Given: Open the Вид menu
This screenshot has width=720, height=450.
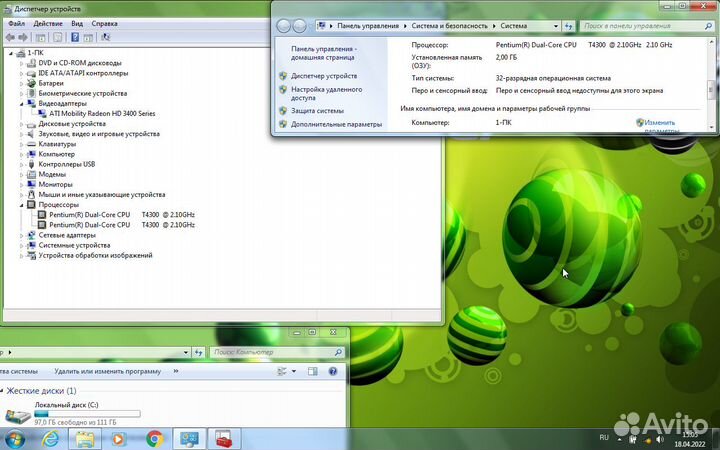Looking at the screenshot, I should tap(77, 23).
